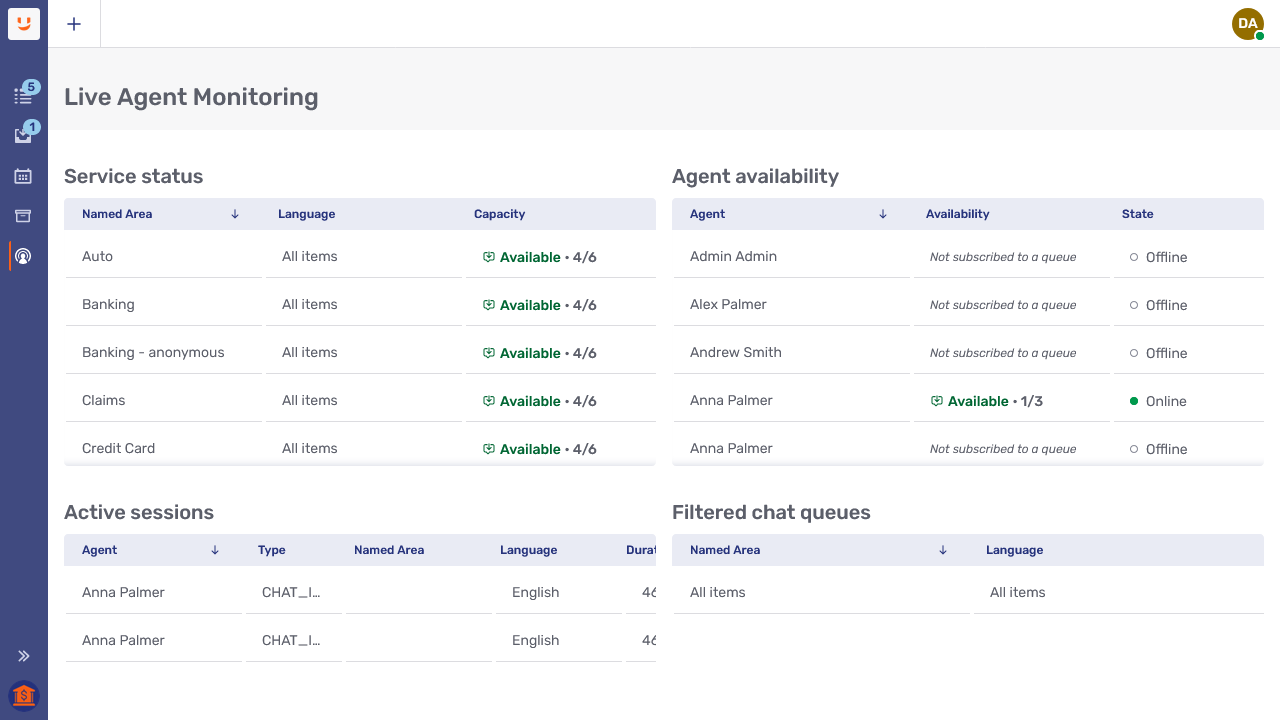Click the smiley app logo at top left
This screenshot has width=1280, height=720.
tap(23, 24)
